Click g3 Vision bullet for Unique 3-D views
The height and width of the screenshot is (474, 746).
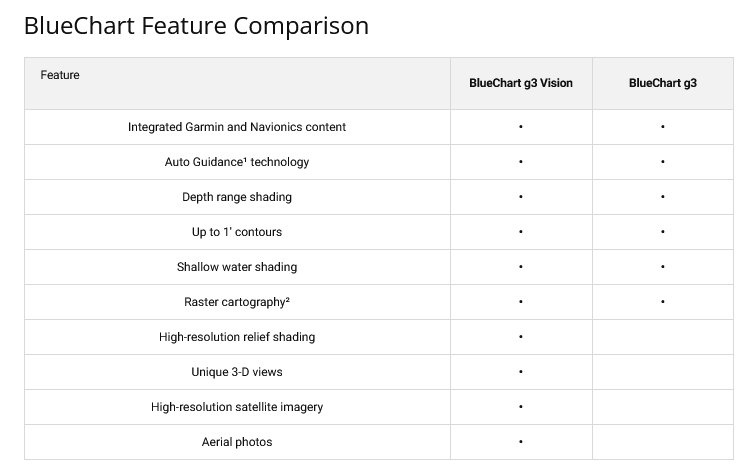(x=521, y=372)
